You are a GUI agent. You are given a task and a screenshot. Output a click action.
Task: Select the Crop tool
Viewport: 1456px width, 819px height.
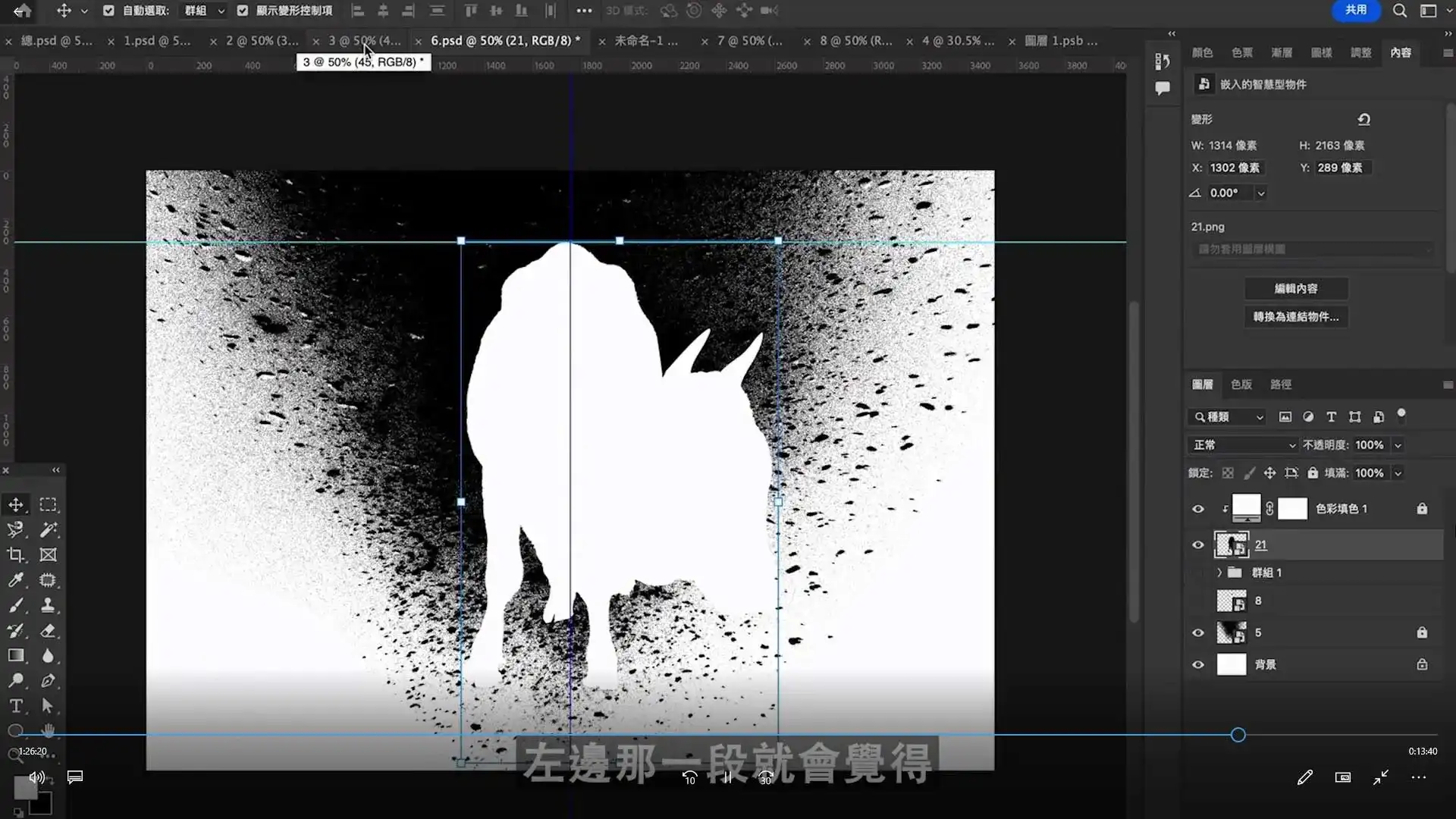point(16,555)
